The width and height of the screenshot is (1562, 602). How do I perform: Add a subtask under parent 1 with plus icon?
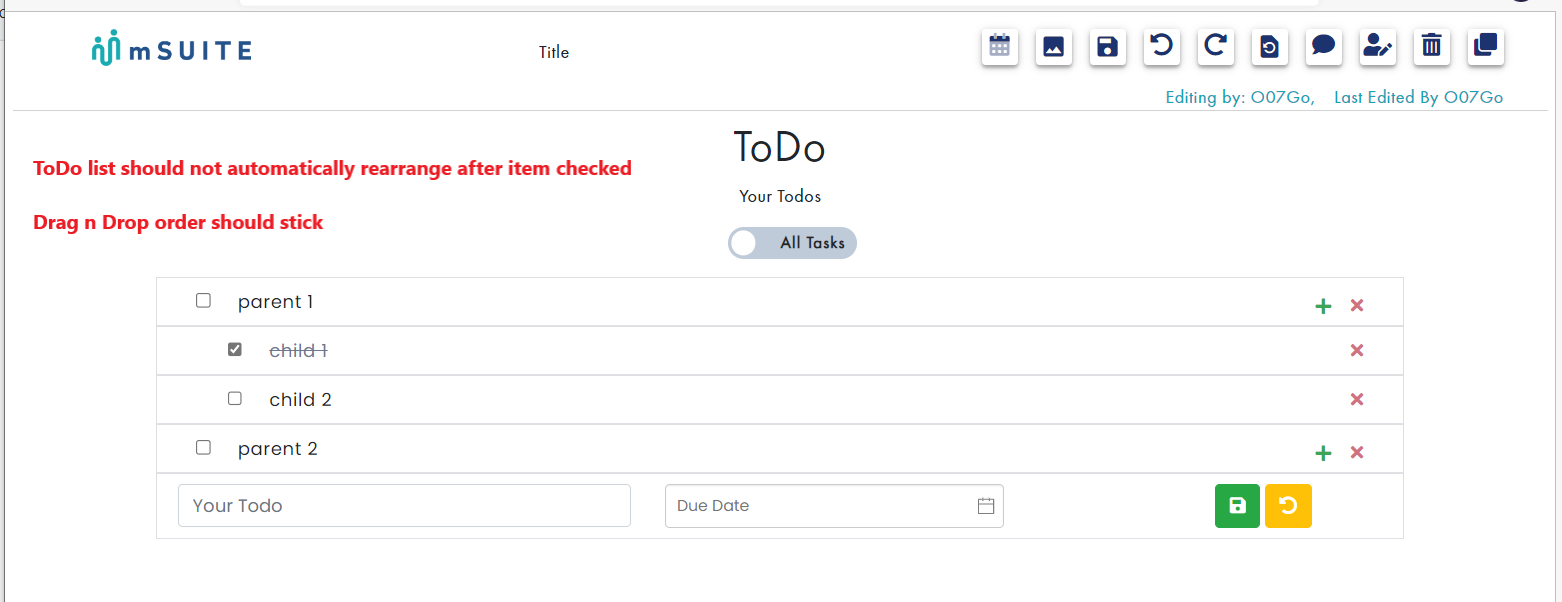point(1323,306)
